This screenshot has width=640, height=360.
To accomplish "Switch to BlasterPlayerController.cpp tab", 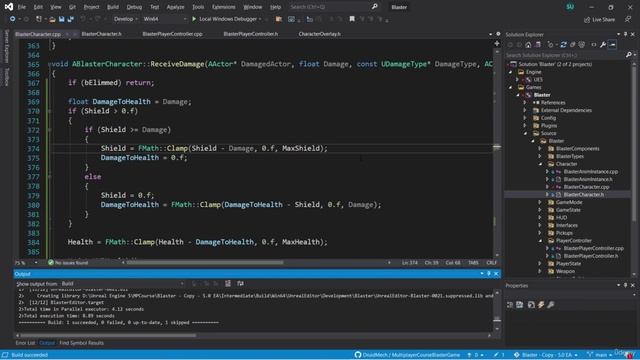I will (x=172, y=34).
